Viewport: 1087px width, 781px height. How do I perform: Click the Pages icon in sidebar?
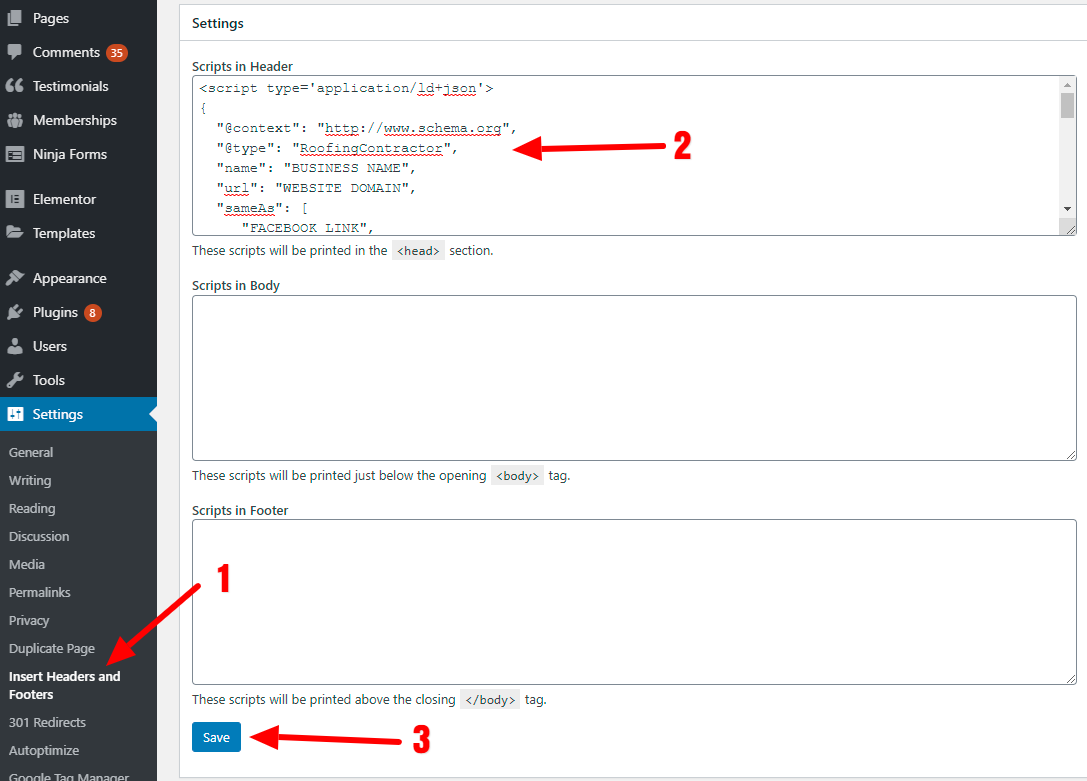click(x=15, y=18)
